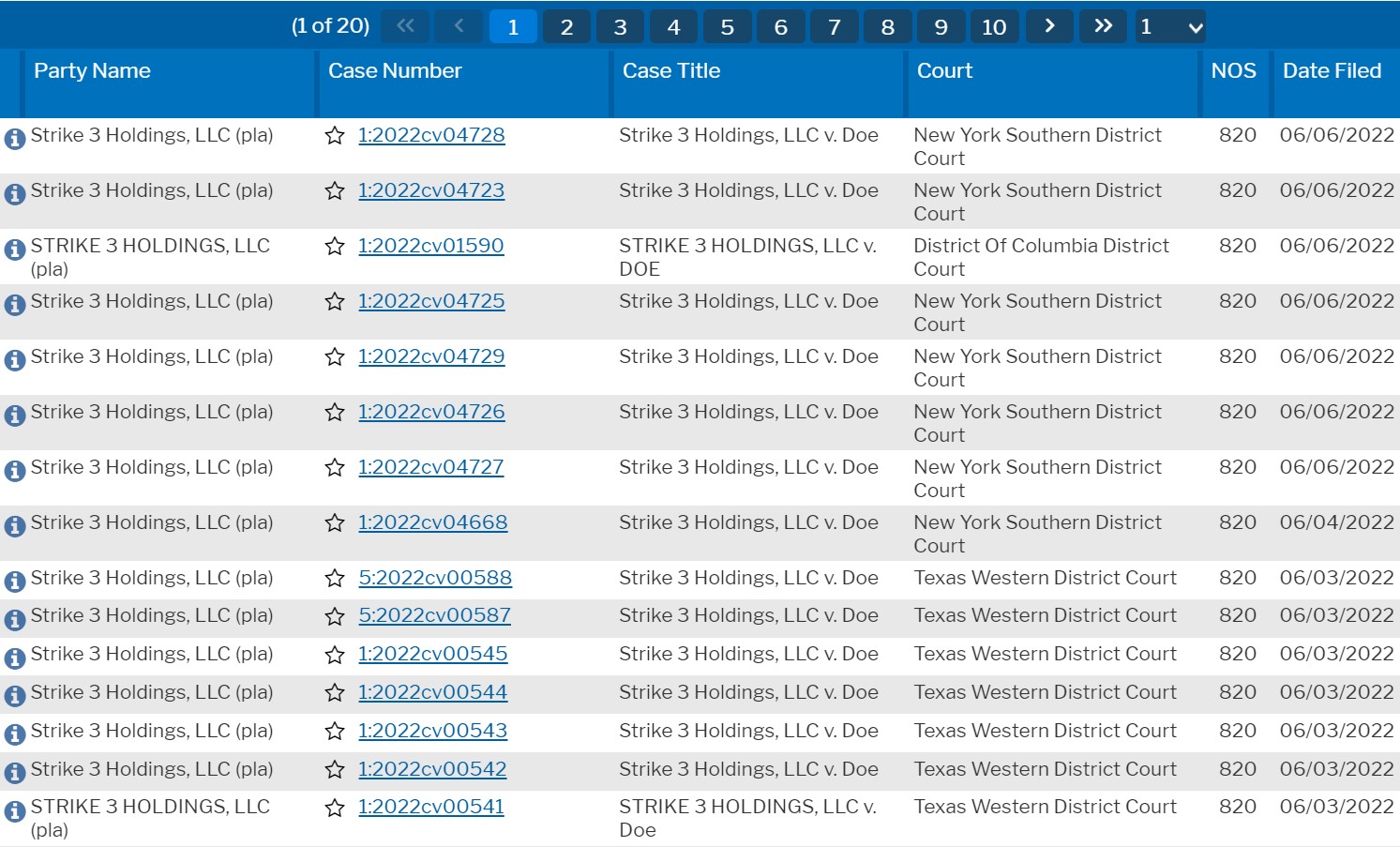This screenshot has width=1400, height=847.
Task: Go to results page 9
Action: click(x=941, y=26)
